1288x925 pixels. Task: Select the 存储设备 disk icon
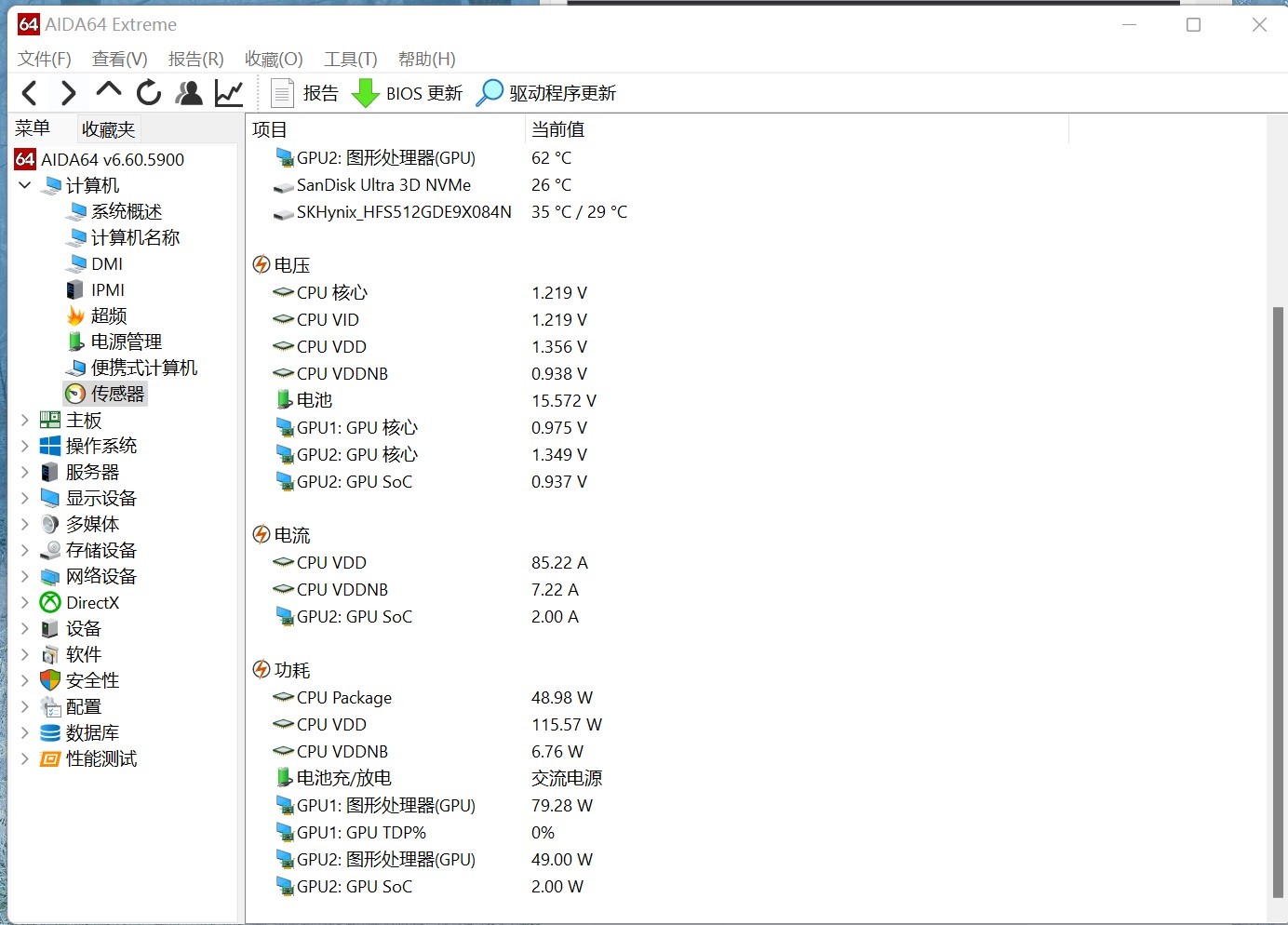tap(50, 550)
